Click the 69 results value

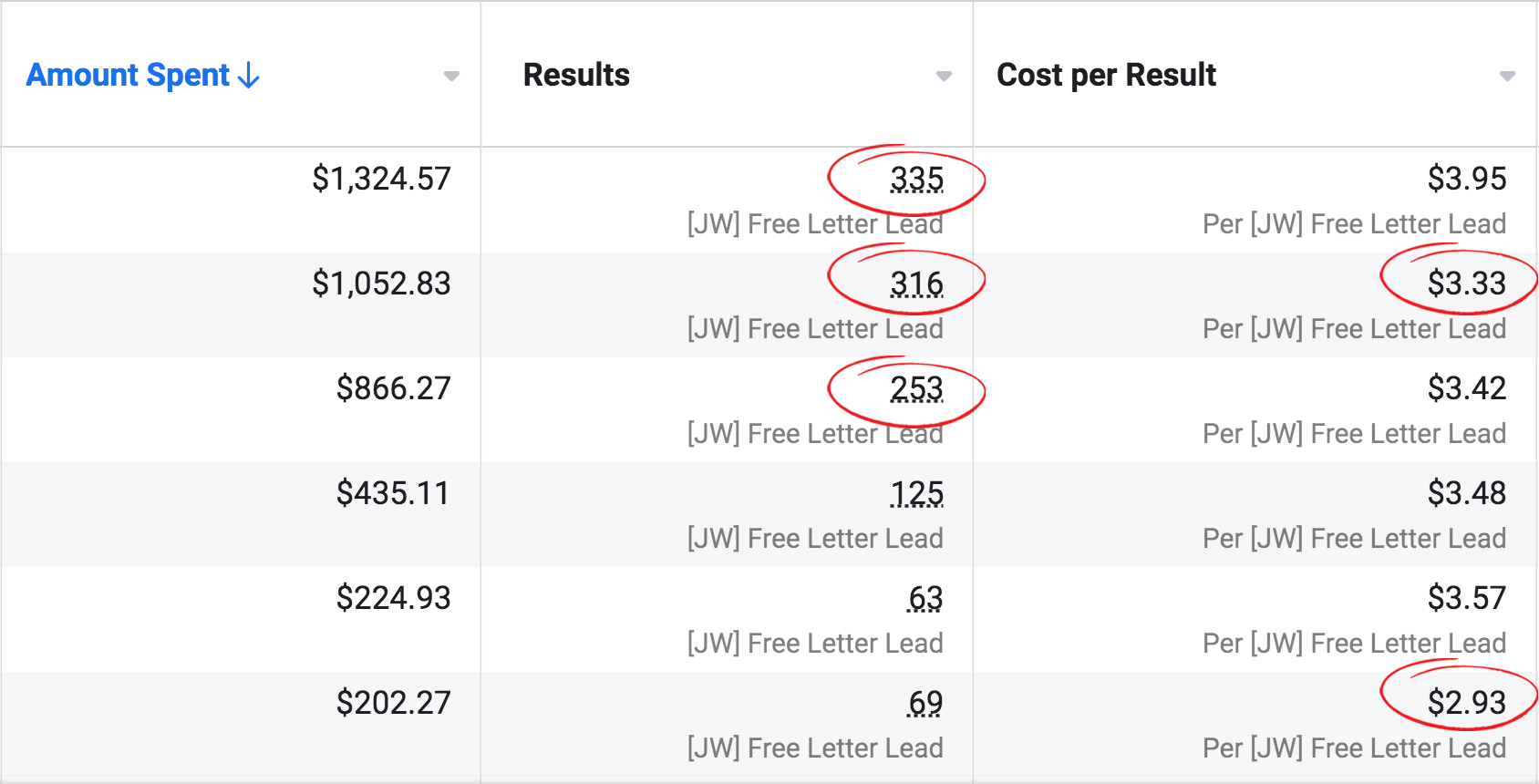(x=924, y=704)
